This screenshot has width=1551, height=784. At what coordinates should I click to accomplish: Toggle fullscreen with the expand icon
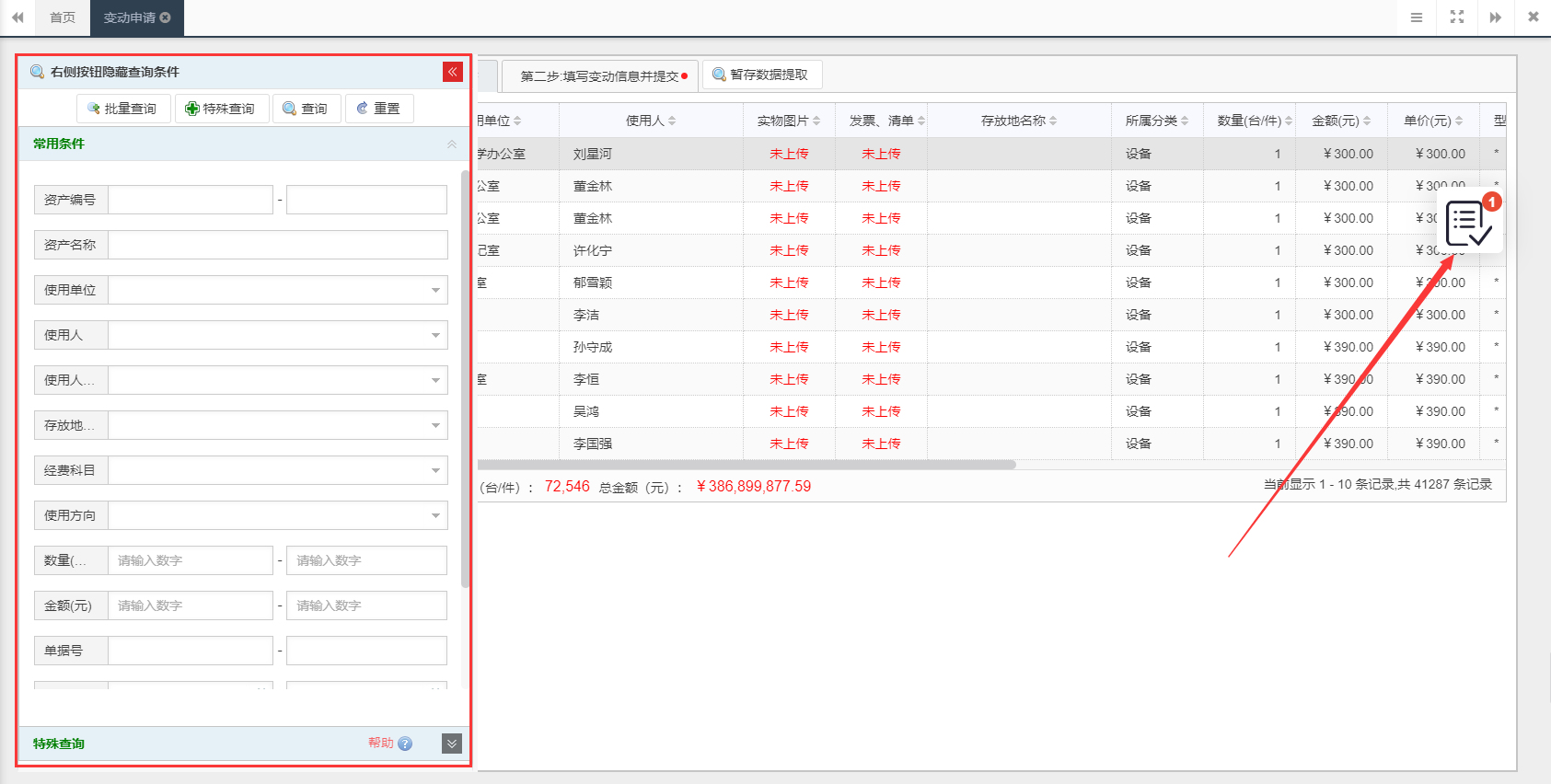pyautogui.click(x=1456, y=17)
